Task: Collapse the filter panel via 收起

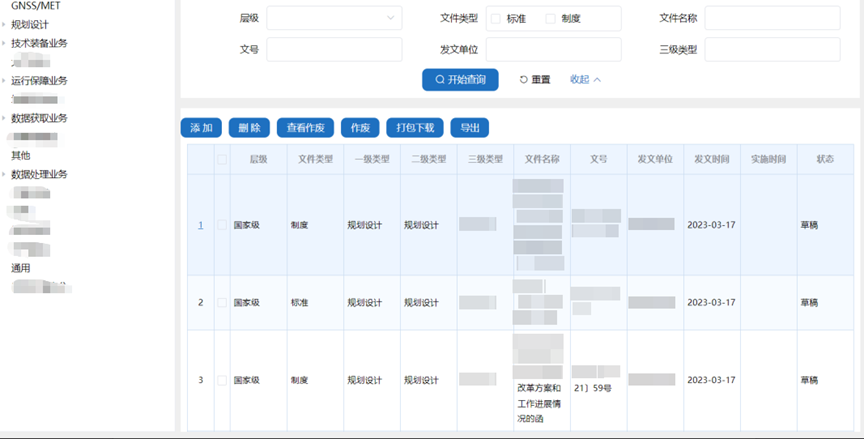Action: pyautogui.click(x=585, y=79)
